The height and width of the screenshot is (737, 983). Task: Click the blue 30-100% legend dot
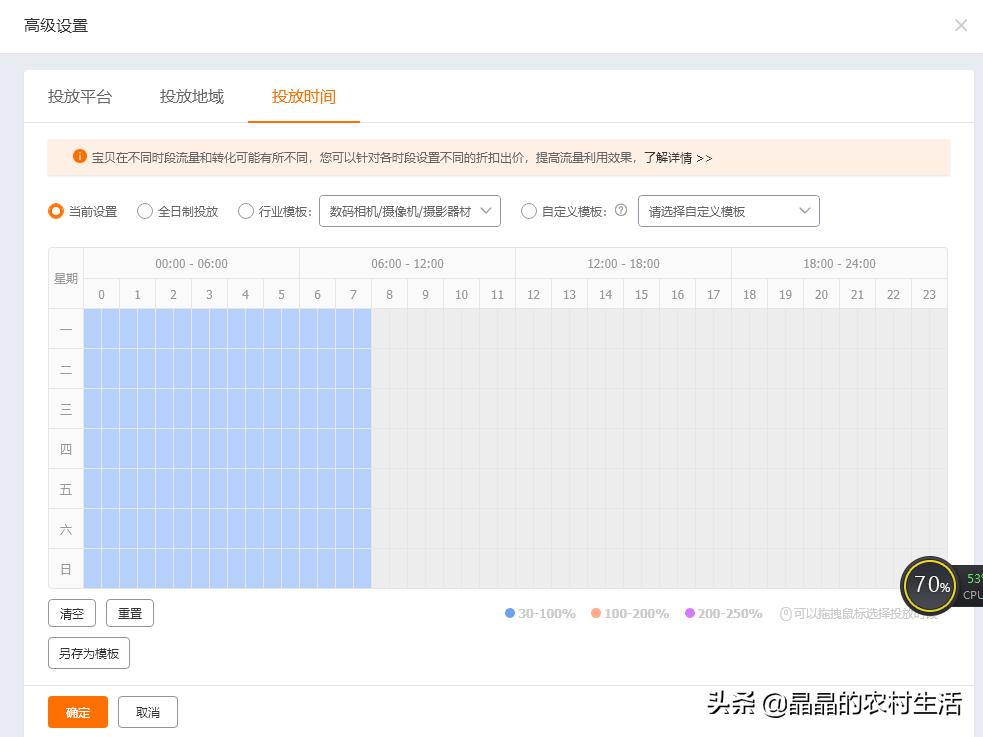point(510,613)
